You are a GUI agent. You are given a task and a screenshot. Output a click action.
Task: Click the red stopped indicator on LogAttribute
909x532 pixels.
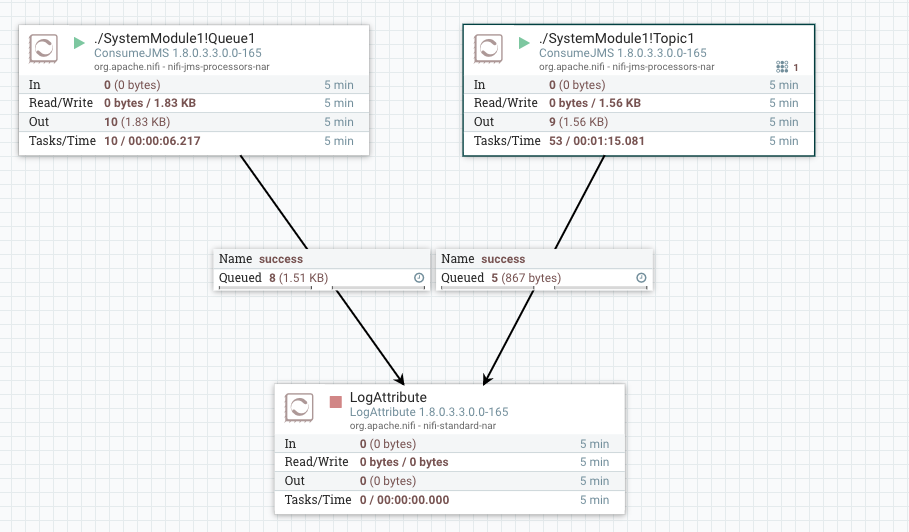(x=336, y=402)
